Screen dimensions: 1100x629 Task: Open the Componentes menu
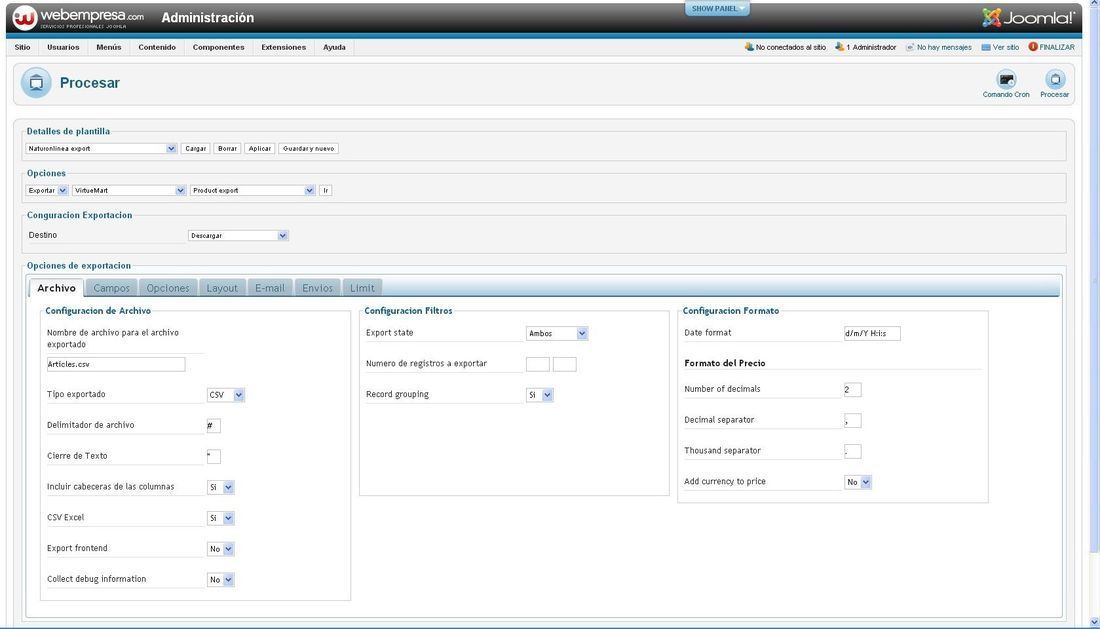(218, 47)
